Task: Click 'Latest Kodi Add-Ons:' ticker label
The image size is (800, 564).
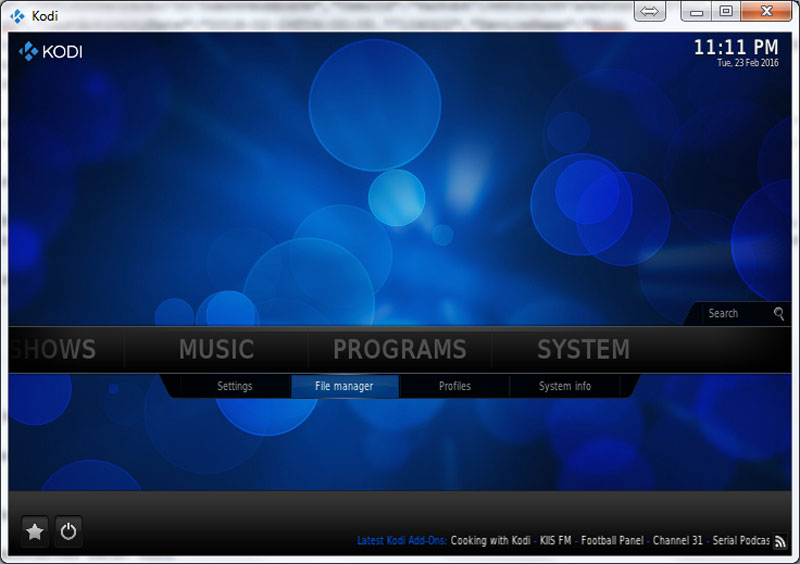Action: pos(402,541)
